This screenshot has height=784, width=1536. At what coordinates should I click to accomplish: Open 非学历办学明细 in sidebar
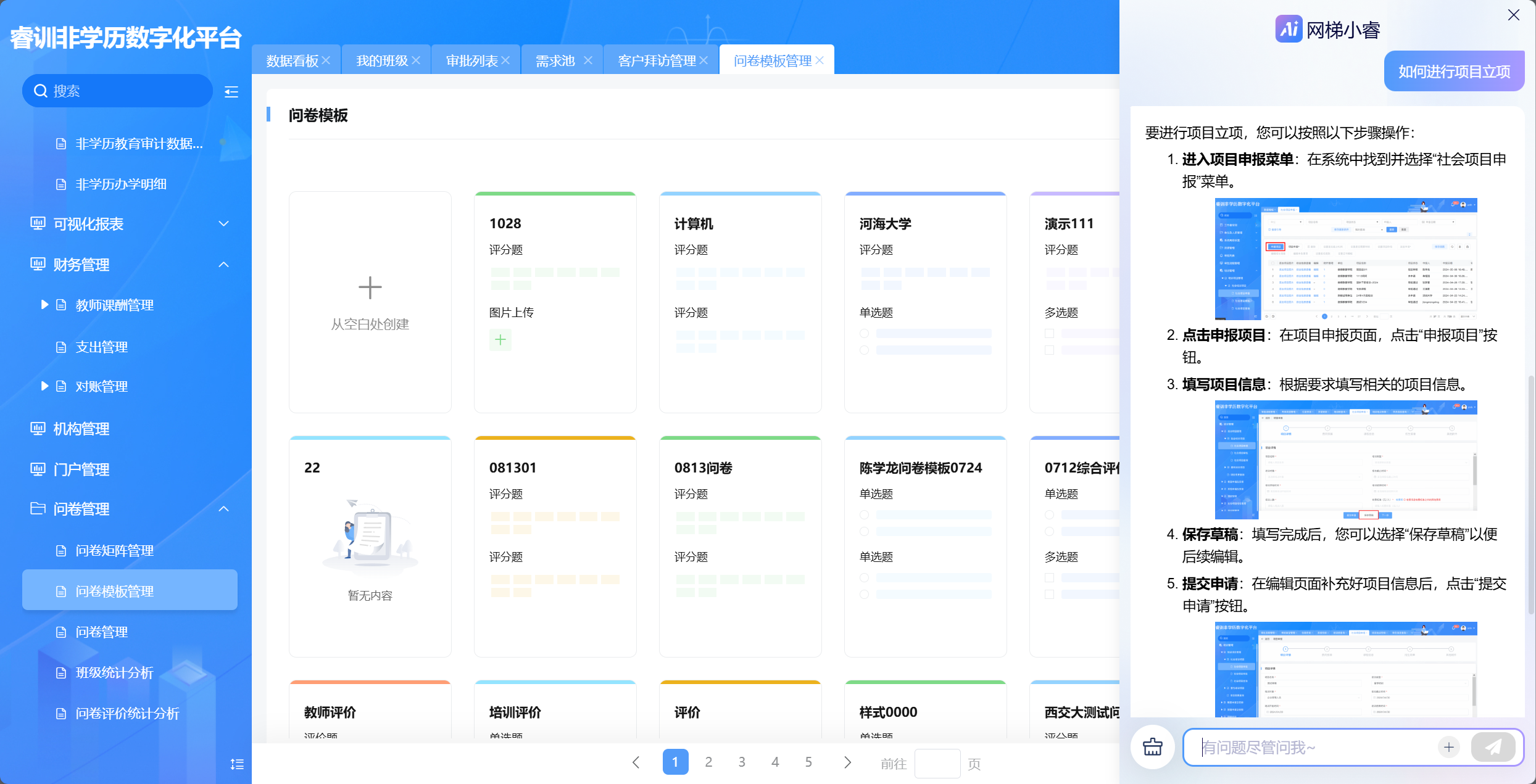click(121, 184)
